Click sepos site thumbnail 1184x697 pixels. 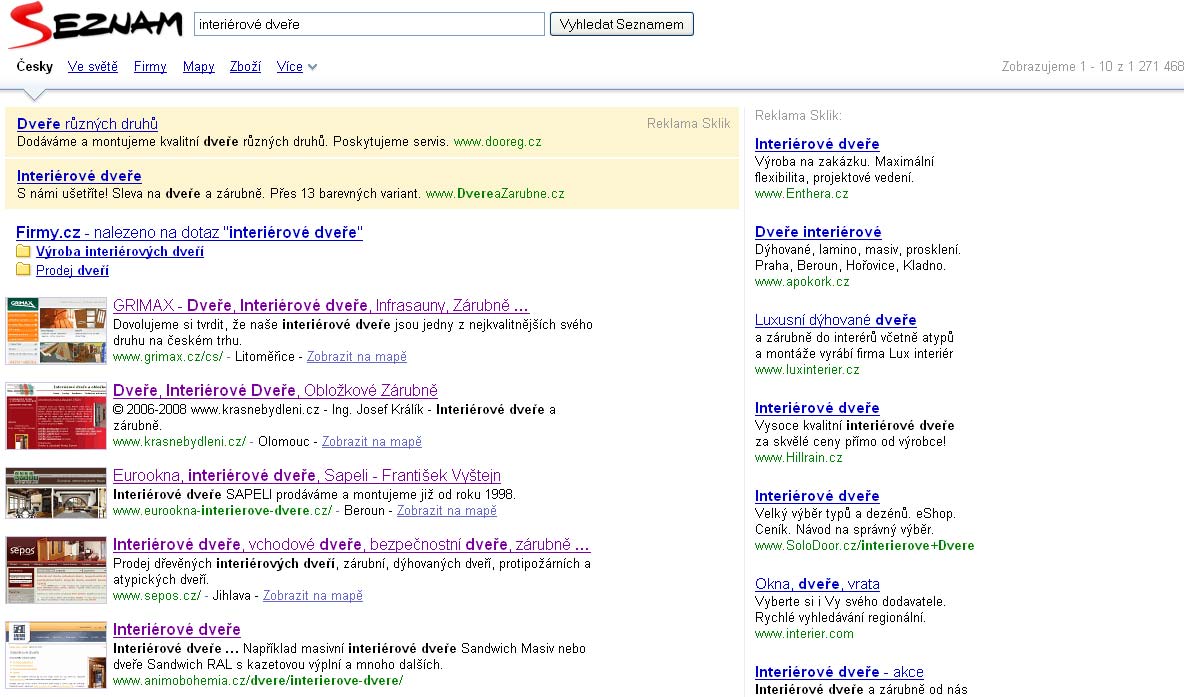click(x=56, y=570)
